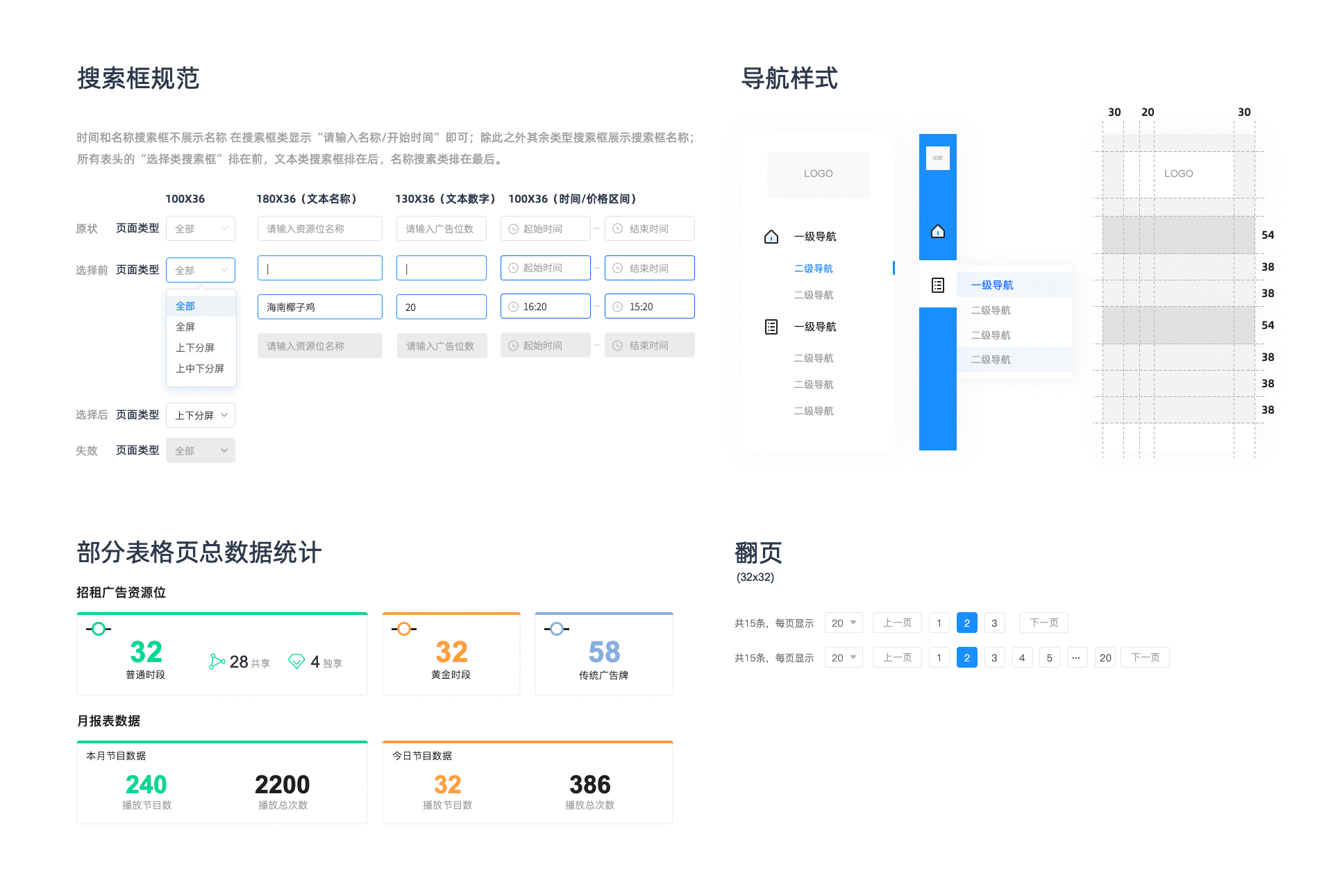Image resolution: width=1333 pixels, height=896 pixels.
Task: Click the number field containing 20
Action: pos(442,307)
